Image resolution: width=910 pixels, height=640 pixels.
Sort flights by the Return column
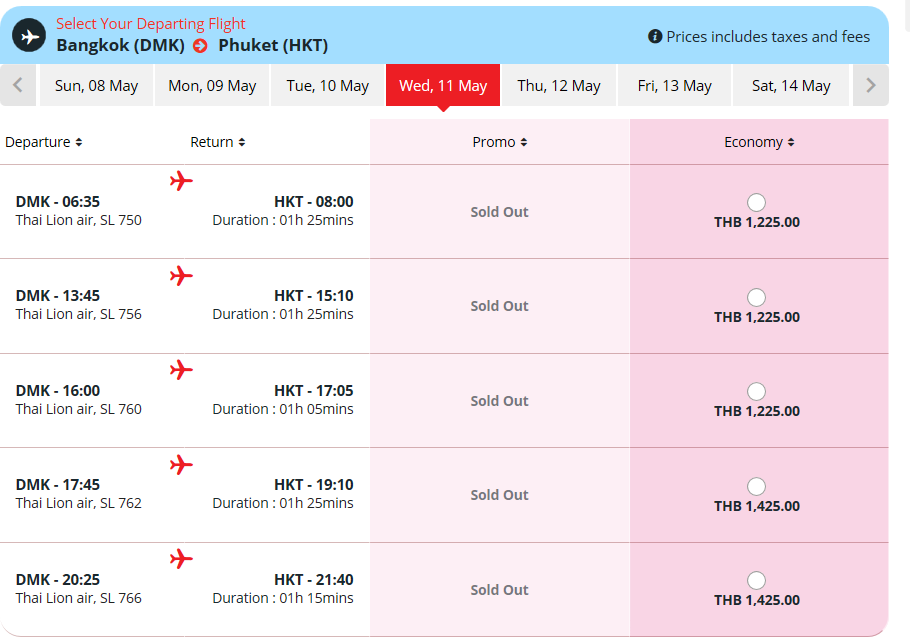(x=218, y=142)
